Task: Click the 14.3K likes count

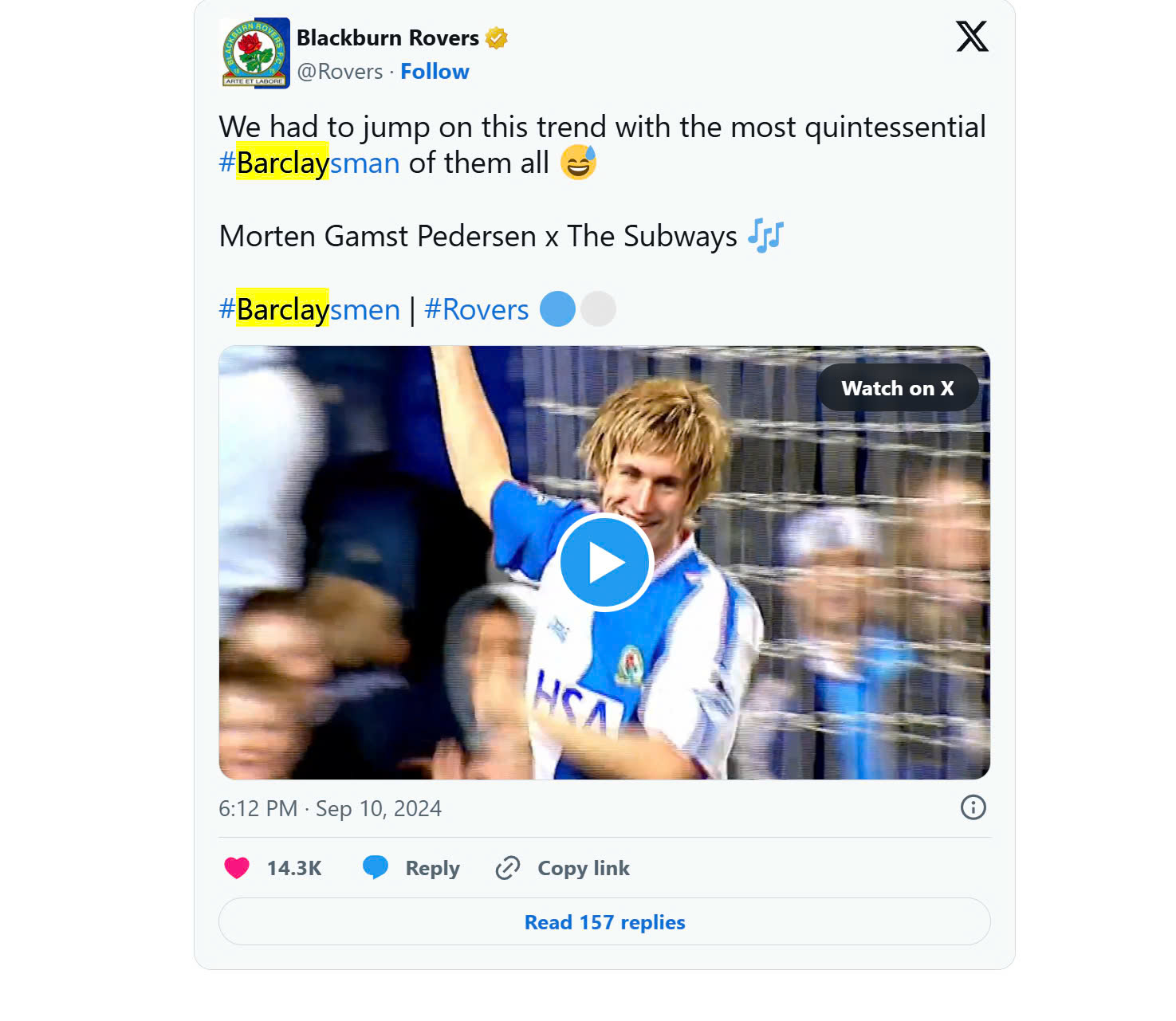Action: 294,868
